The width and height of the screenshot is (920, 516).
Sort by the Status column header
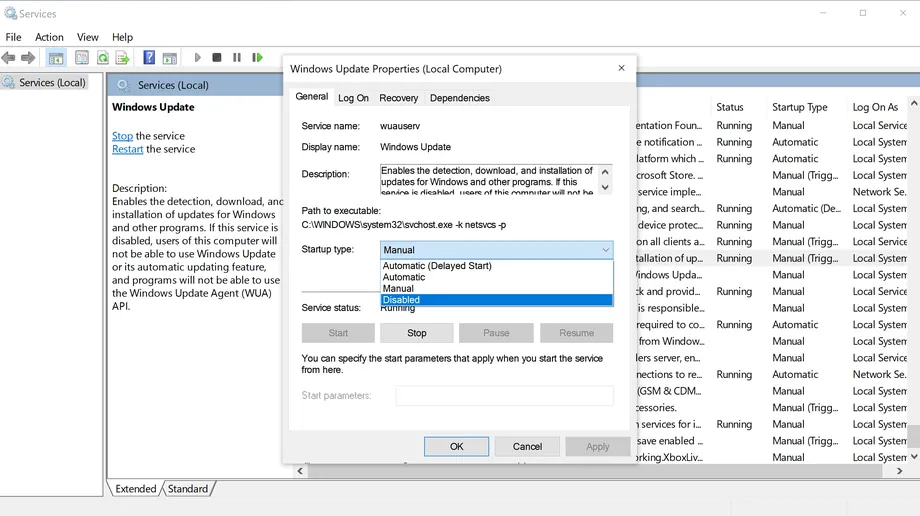(730, 107)
